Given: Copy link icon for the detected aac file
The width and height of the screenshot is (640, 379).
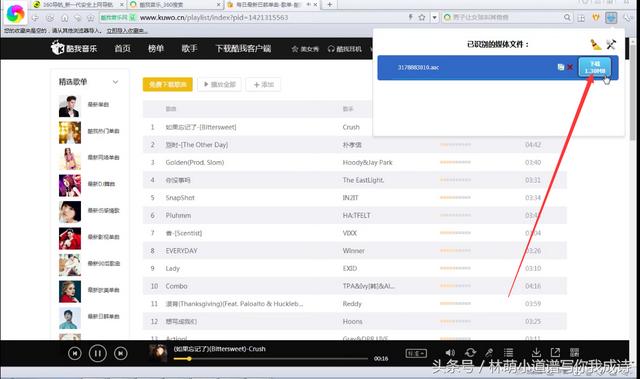Looking at the screenshot, I should (x=561, y=67).
